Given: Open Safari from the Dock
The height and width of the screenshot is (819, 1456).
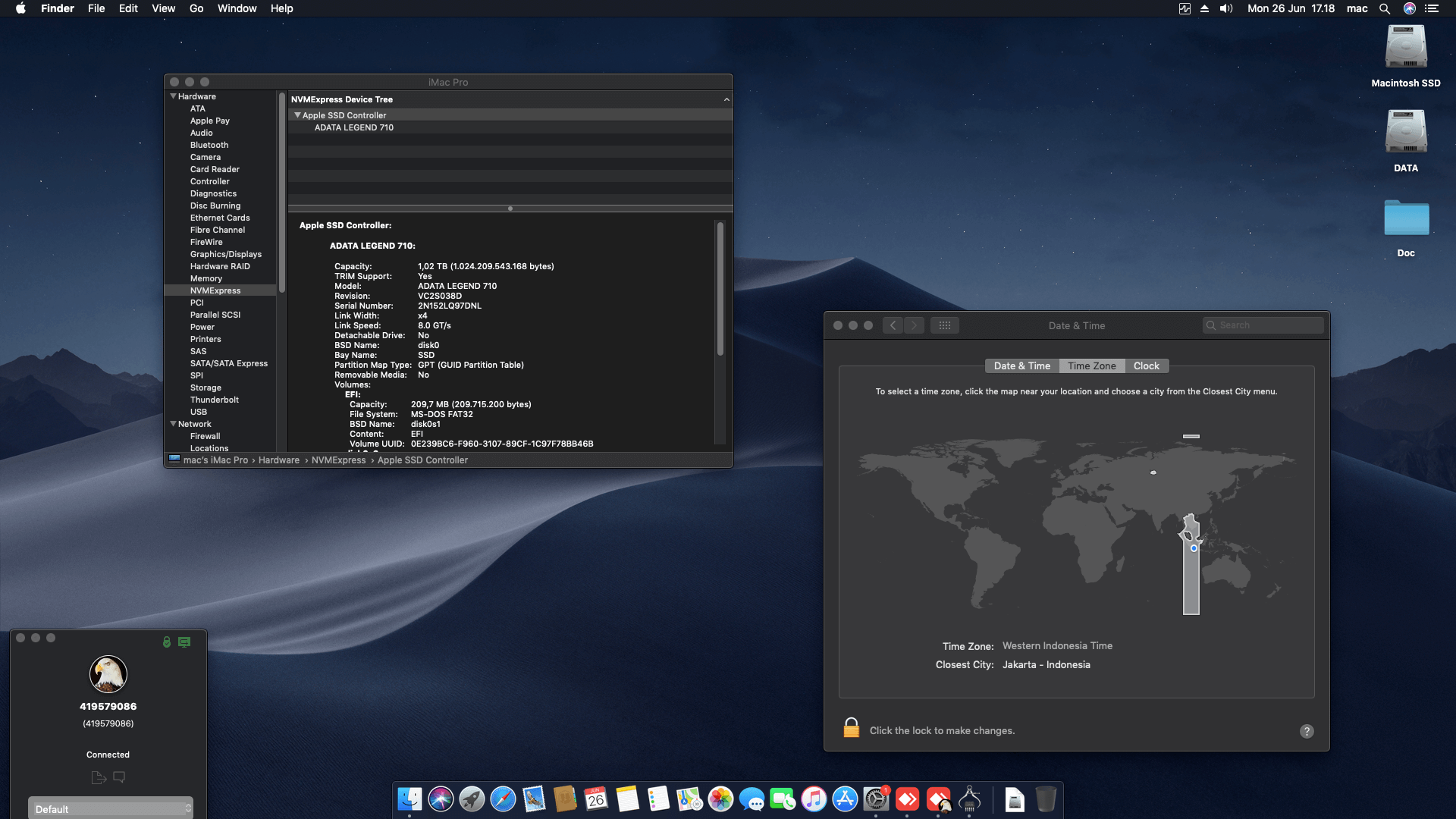Looking at the screenshot, I should pos(502,799).
